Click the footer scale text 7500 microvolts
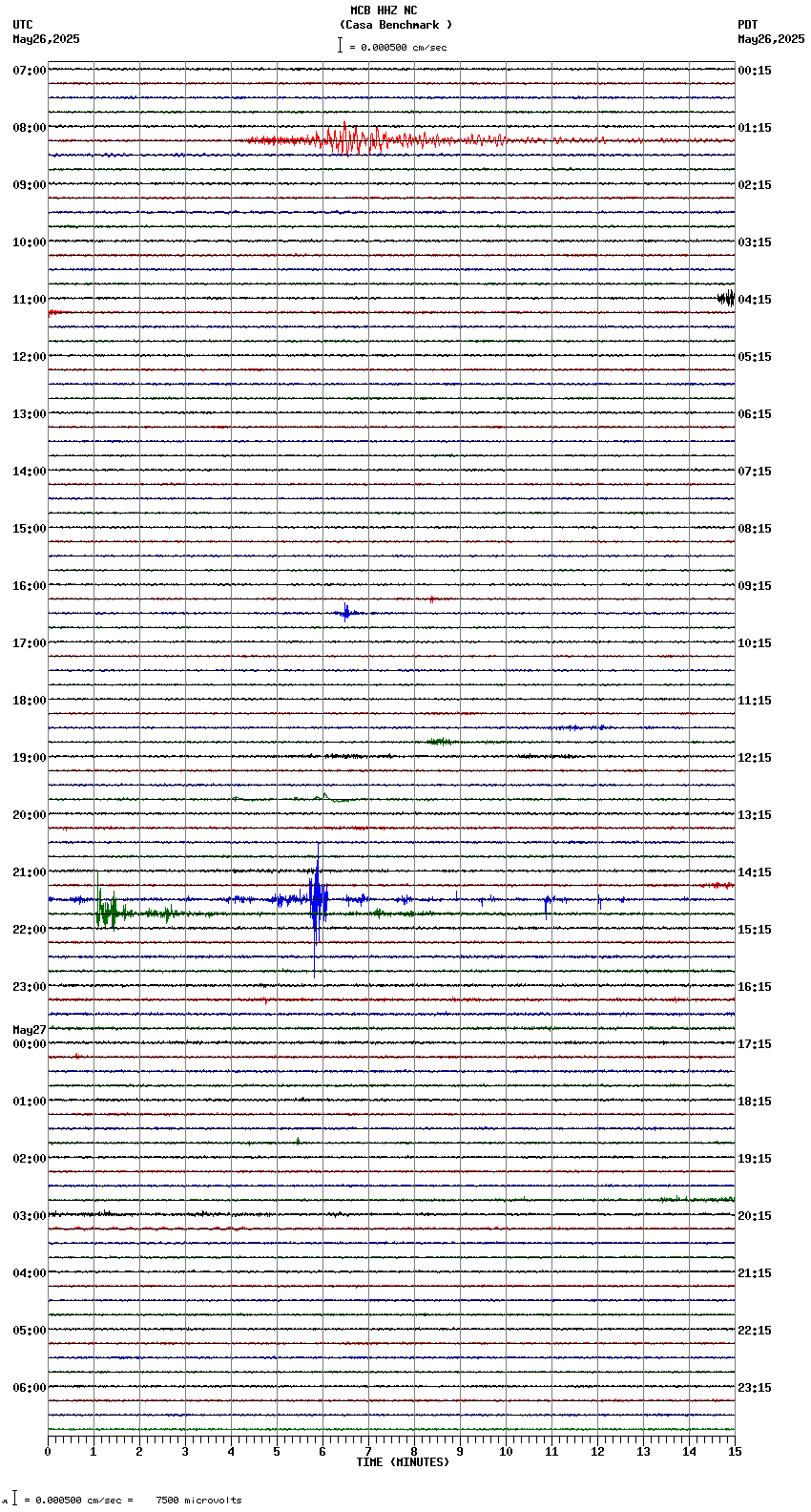The height and width of the screenshot is (1512, 811). [198, 1501]
